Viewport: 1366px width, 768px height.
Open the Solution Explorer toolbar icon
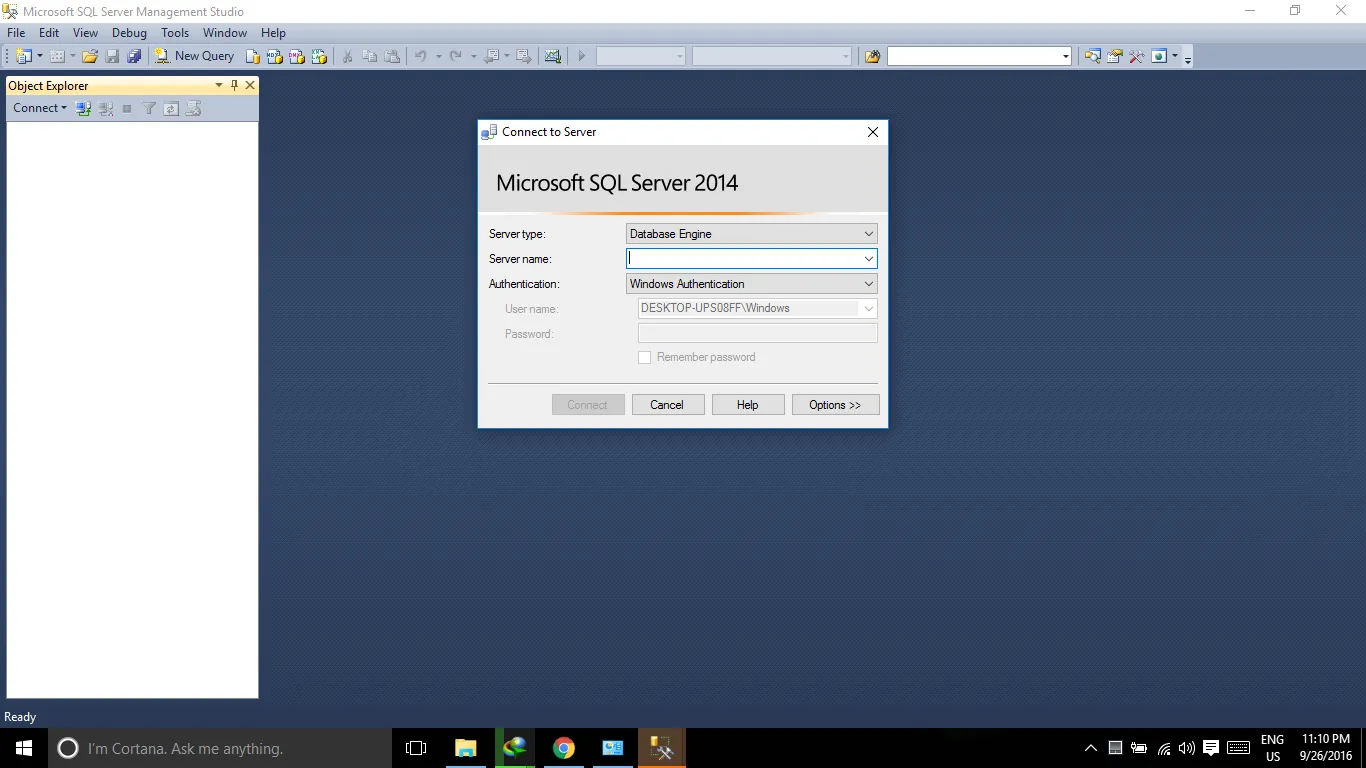[1093, 57]
